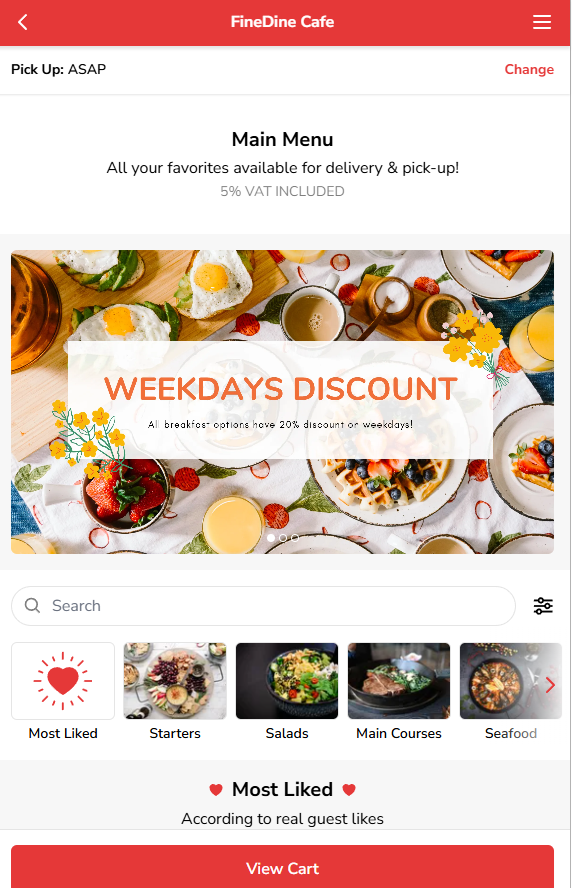Open the Weekdays Discount banner
This screenshot has height=888, width=572.
283,402
